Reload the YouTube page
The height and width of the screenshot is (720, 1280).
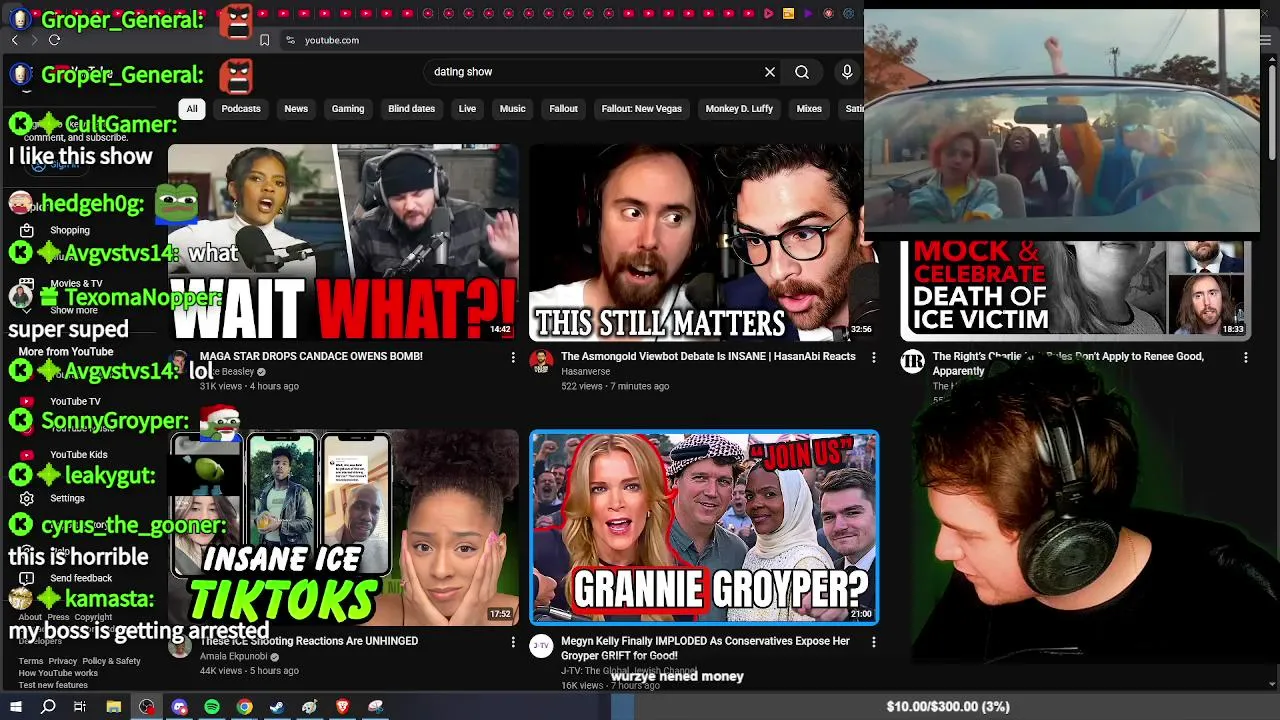54,40
